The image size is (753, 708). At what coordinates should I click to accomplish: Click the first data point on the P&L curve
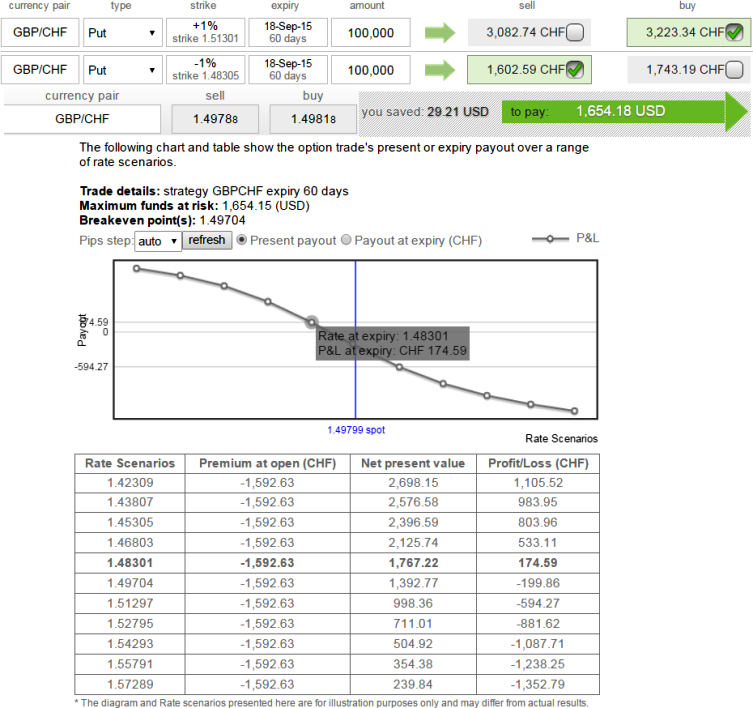pyautogui.click(x=137, y=269)
